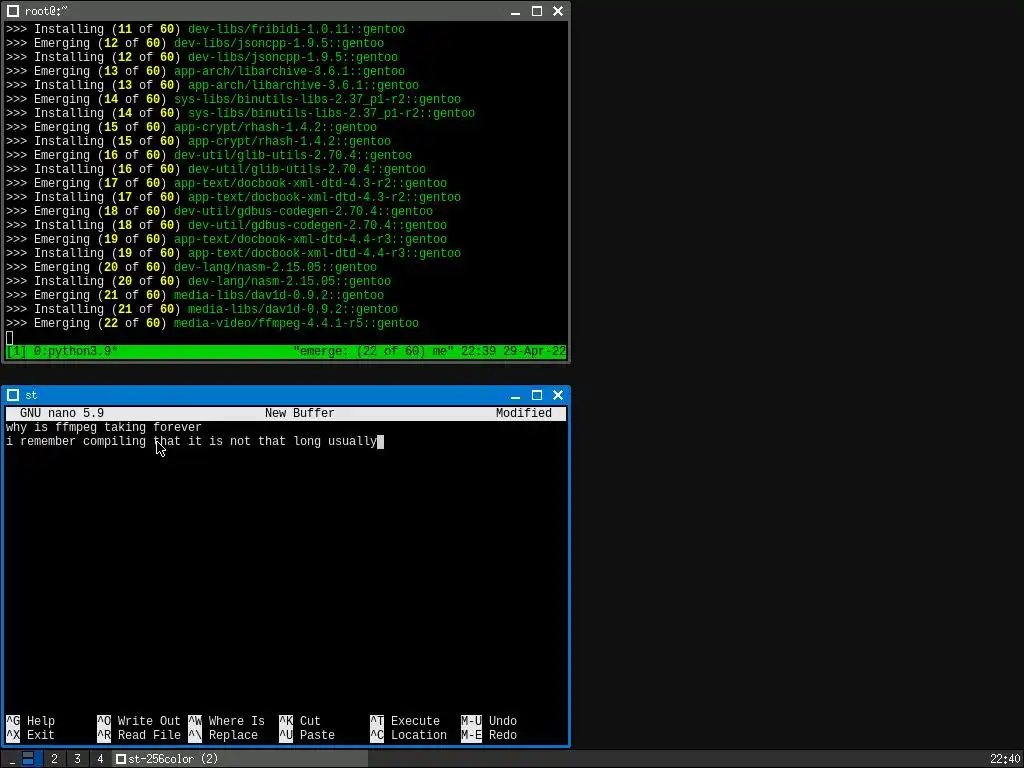The width and height of the screenshot is (1024, 768).
Task: Click Installing 'dev-lang/nasm-2.15.05::gentoo' line
Action: pyautogui.click(x=199, y=281)
